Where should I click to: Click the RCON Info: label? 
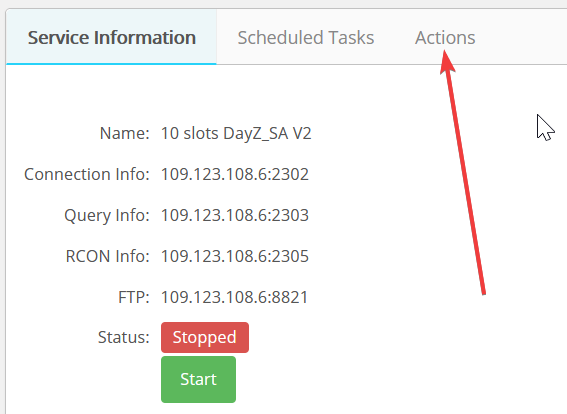[107, 256]
